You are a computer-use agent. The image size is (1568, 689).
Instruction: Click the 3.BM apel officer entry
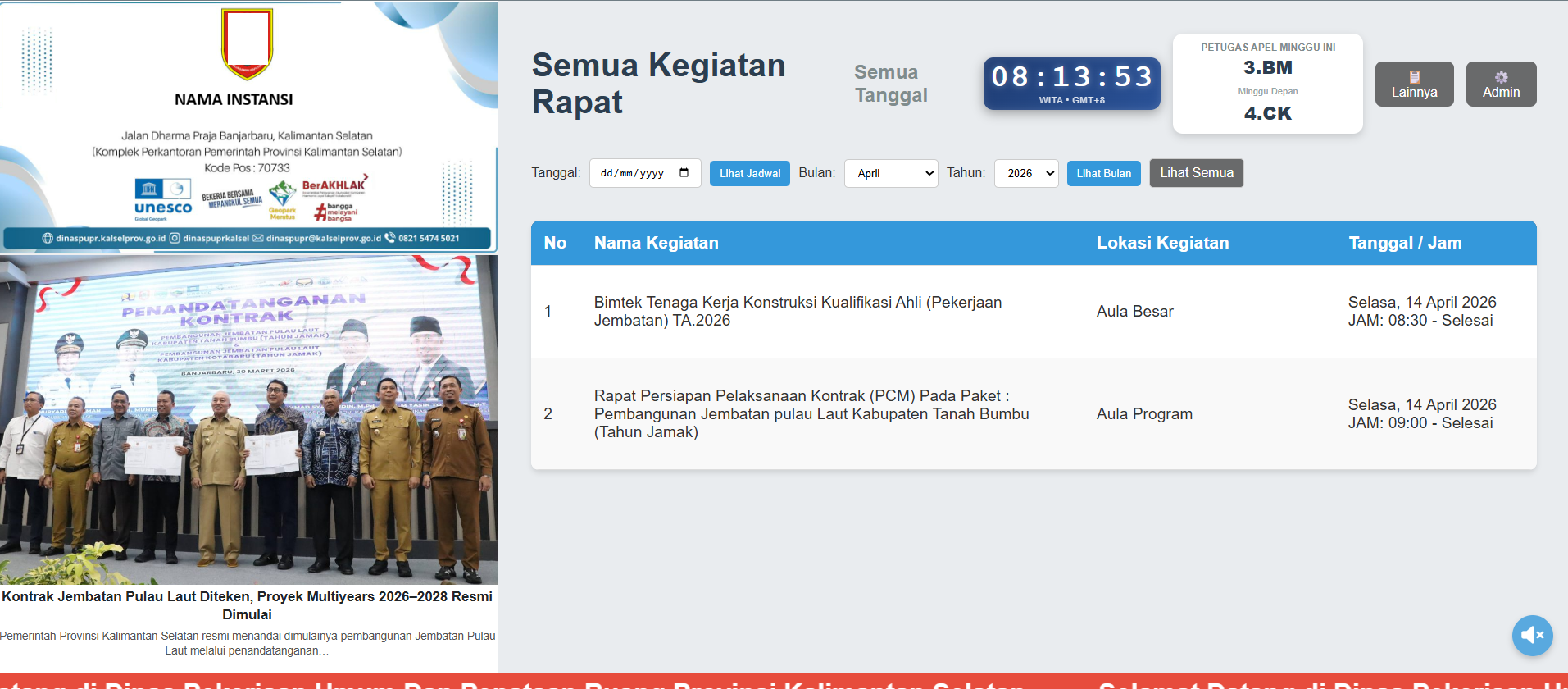[1268, 67]
